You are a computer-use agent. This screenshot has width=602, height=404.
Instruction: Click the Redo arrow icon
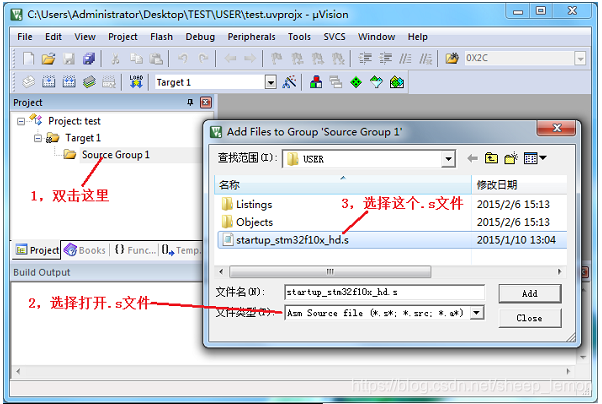(203, 58)
